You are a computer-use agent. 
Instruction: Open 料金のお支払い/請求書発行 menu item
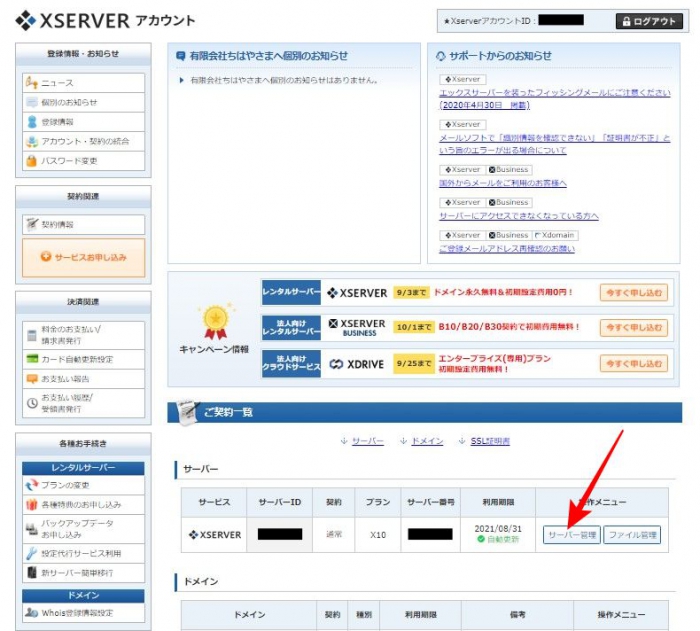click(83, 335)
